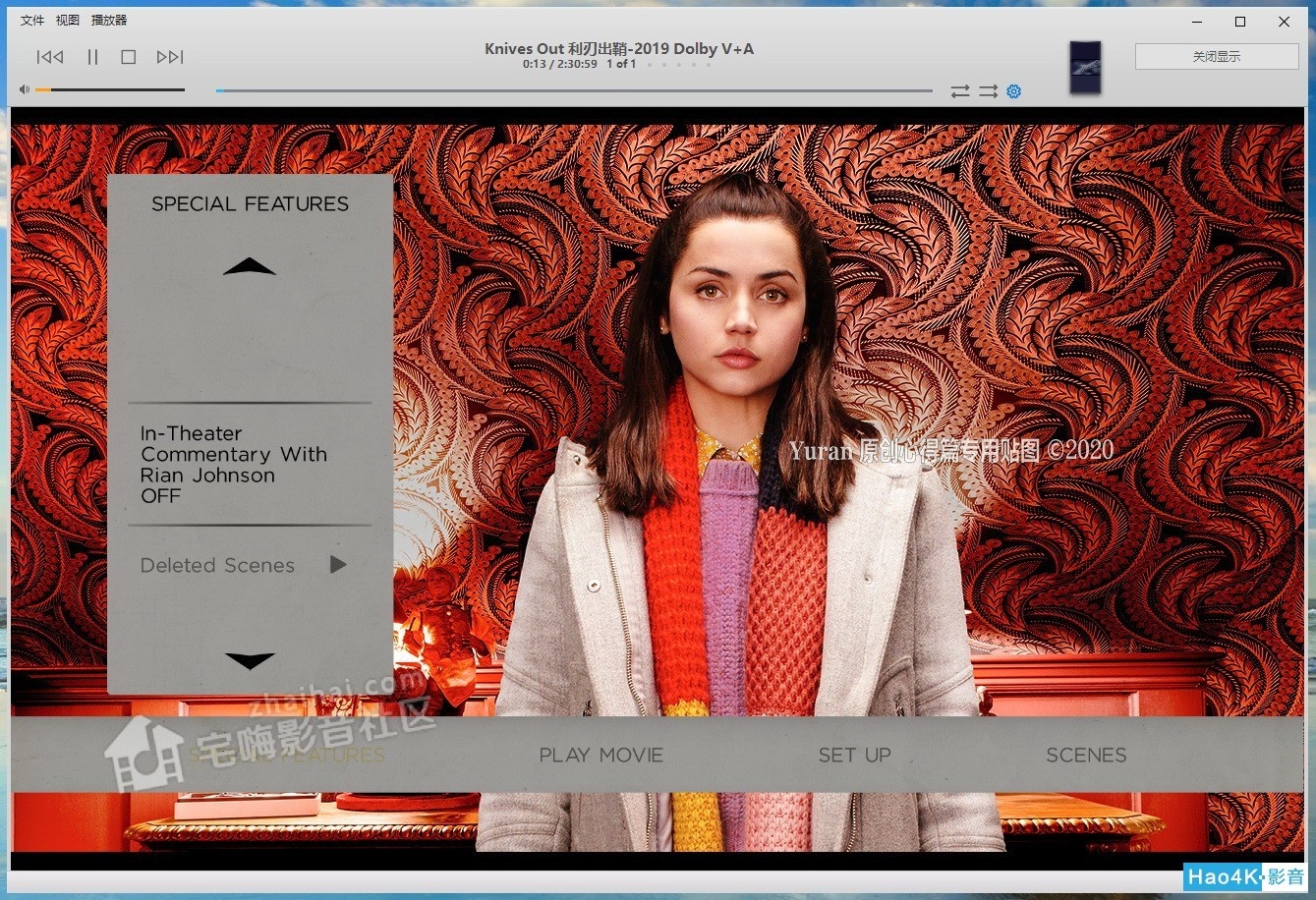
Task: Skip to the previous chapter
Action: point(50,57)
